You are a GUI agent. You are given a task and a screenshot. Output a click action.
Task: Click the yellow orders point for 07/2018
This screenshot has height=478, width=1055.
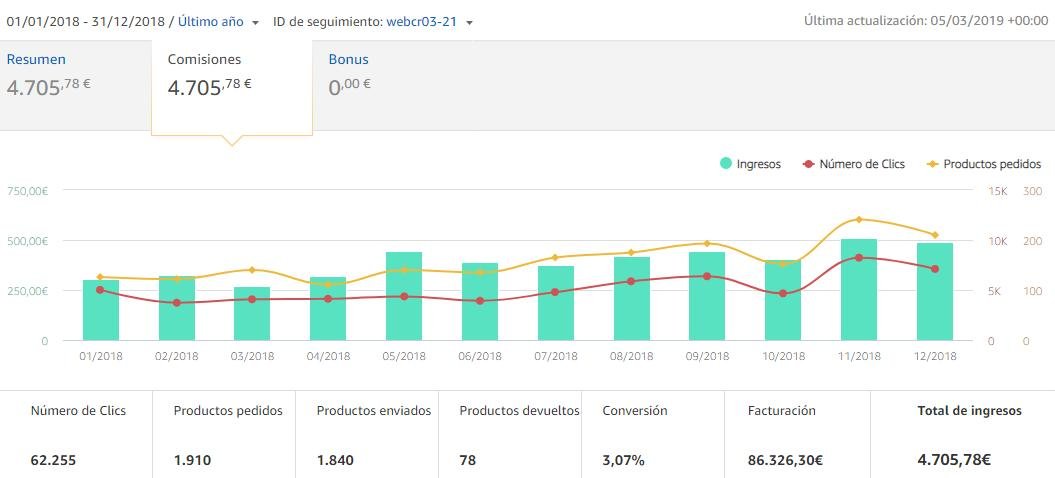coord(556,257)
